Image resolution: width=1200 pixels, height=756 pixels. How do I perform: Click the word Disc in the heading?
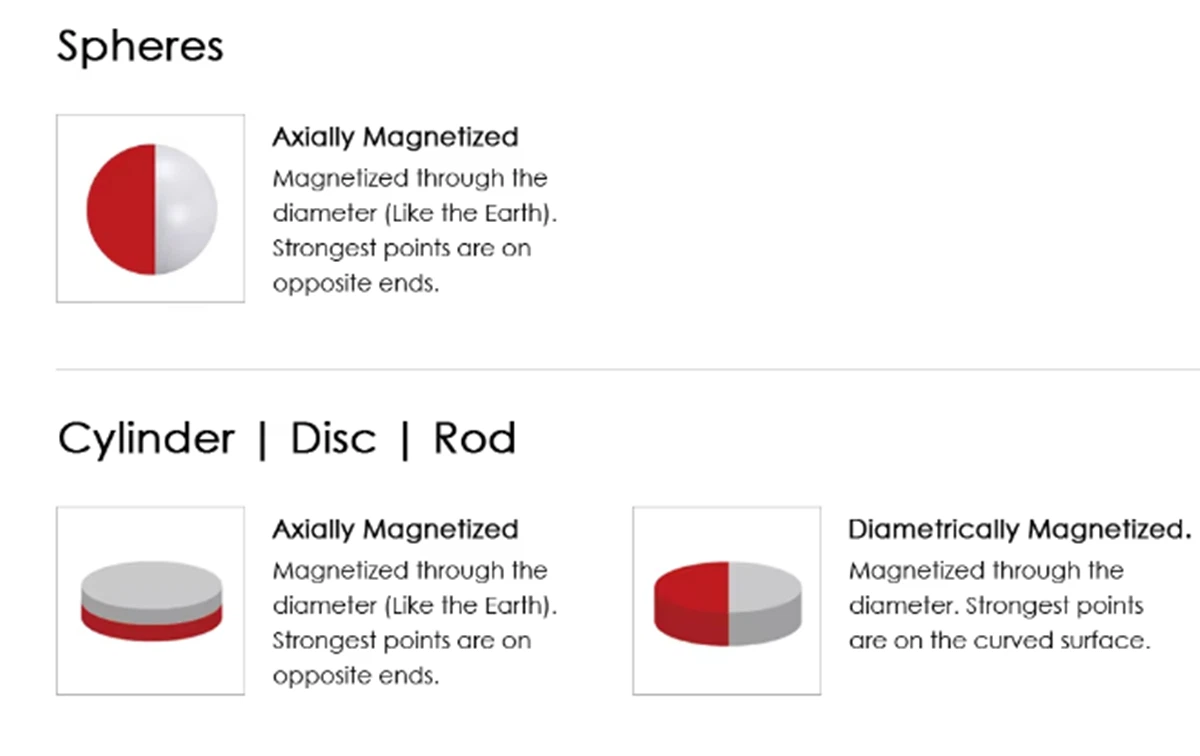pyautogui.click(x=333, y=439)
